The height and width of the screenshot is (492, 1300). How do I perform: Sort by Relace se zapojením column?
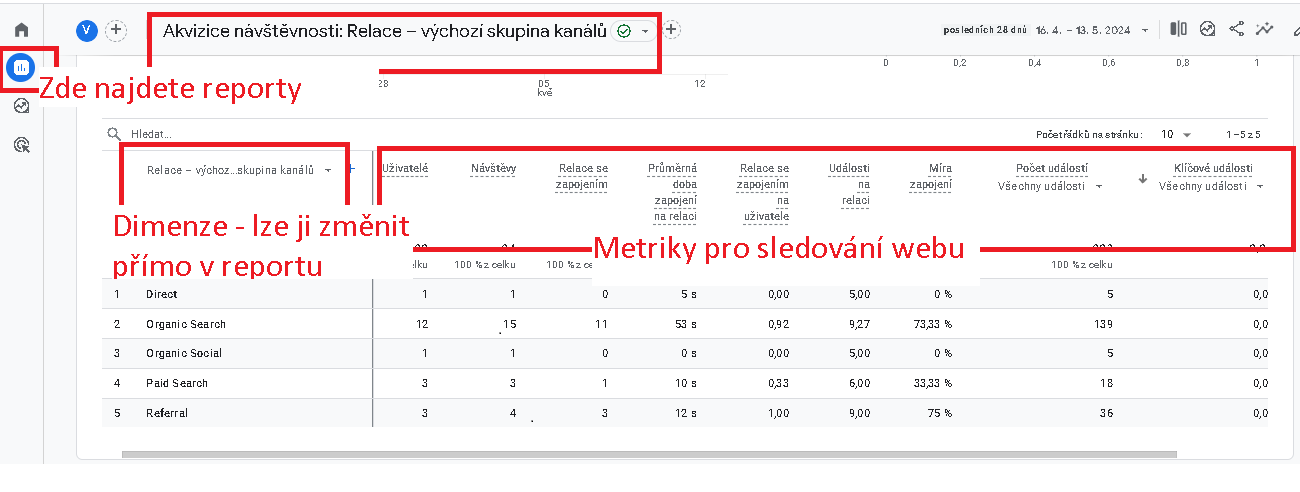[583, 176]
